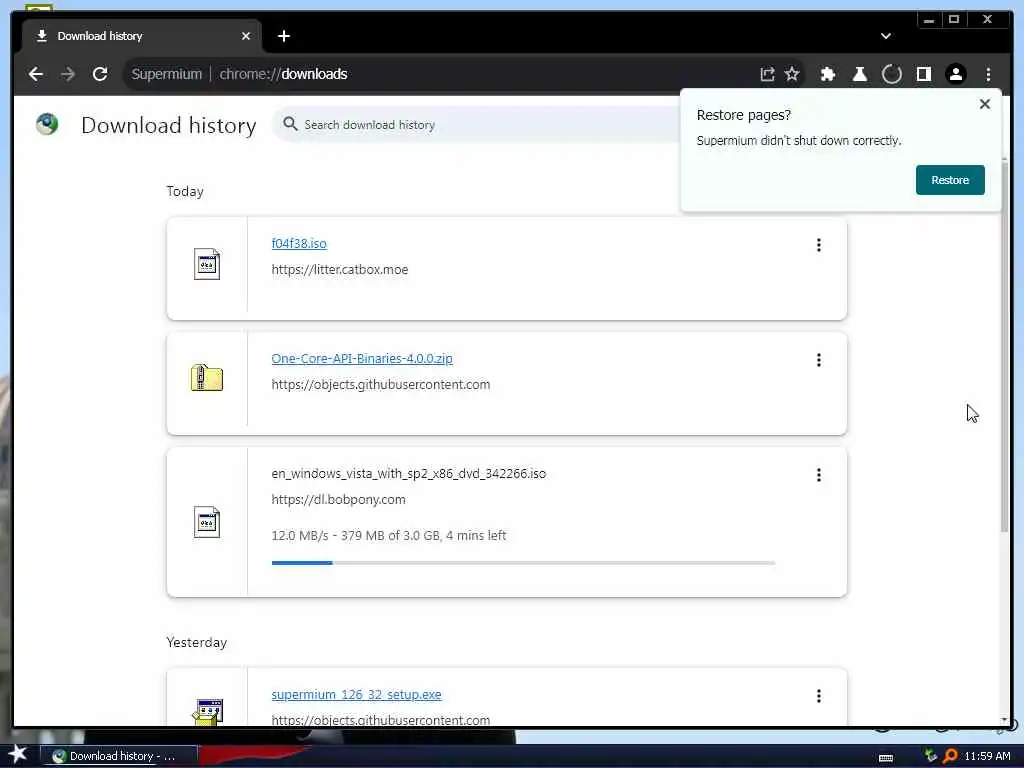Click en_windows_vista_with_sp2 iso file name
The width and height of the screenshot is (1024, 768).
click(x=409, y=473)
